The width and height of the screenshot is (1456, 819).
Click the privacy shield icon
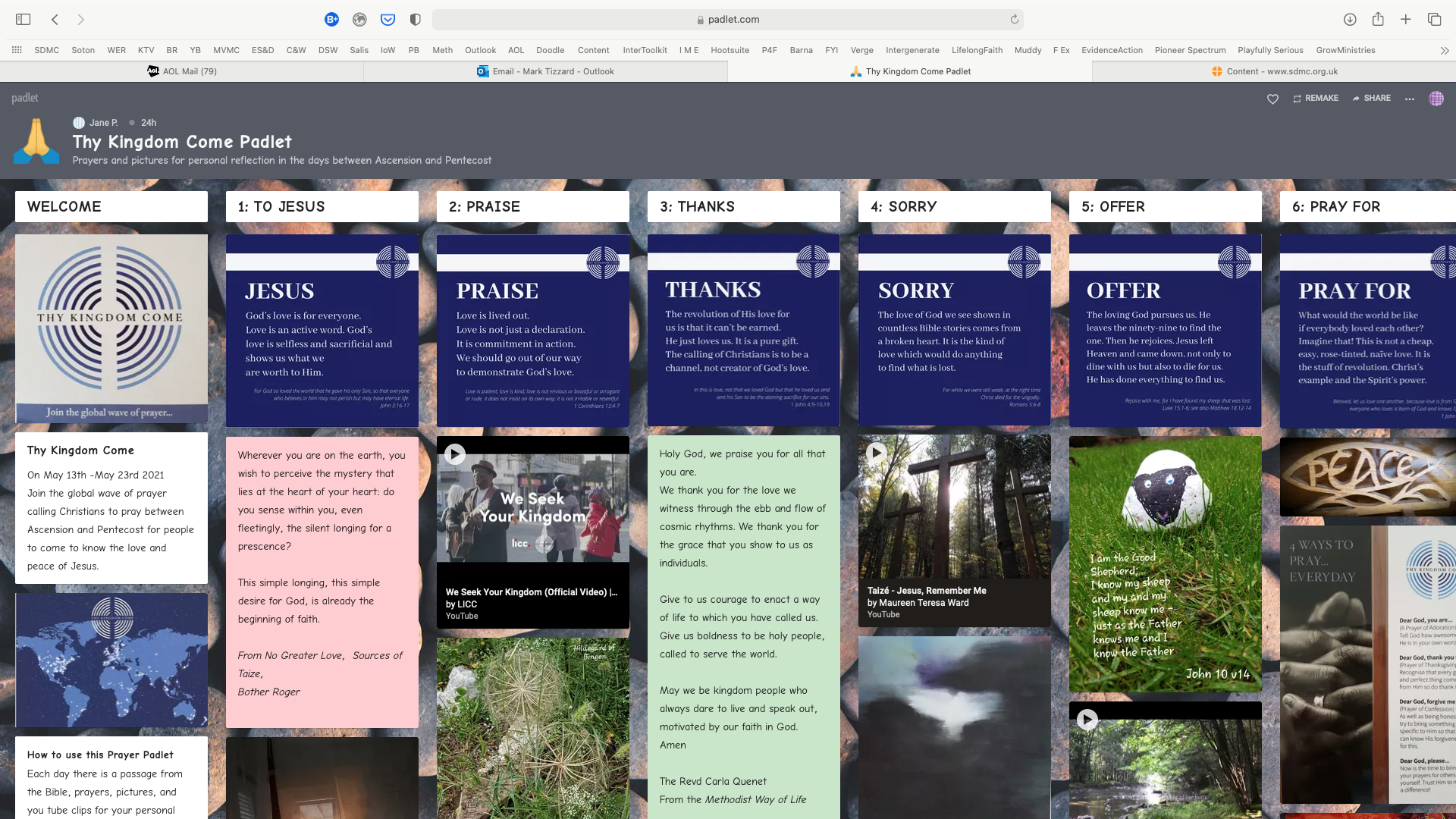click(x=415, y=20)
